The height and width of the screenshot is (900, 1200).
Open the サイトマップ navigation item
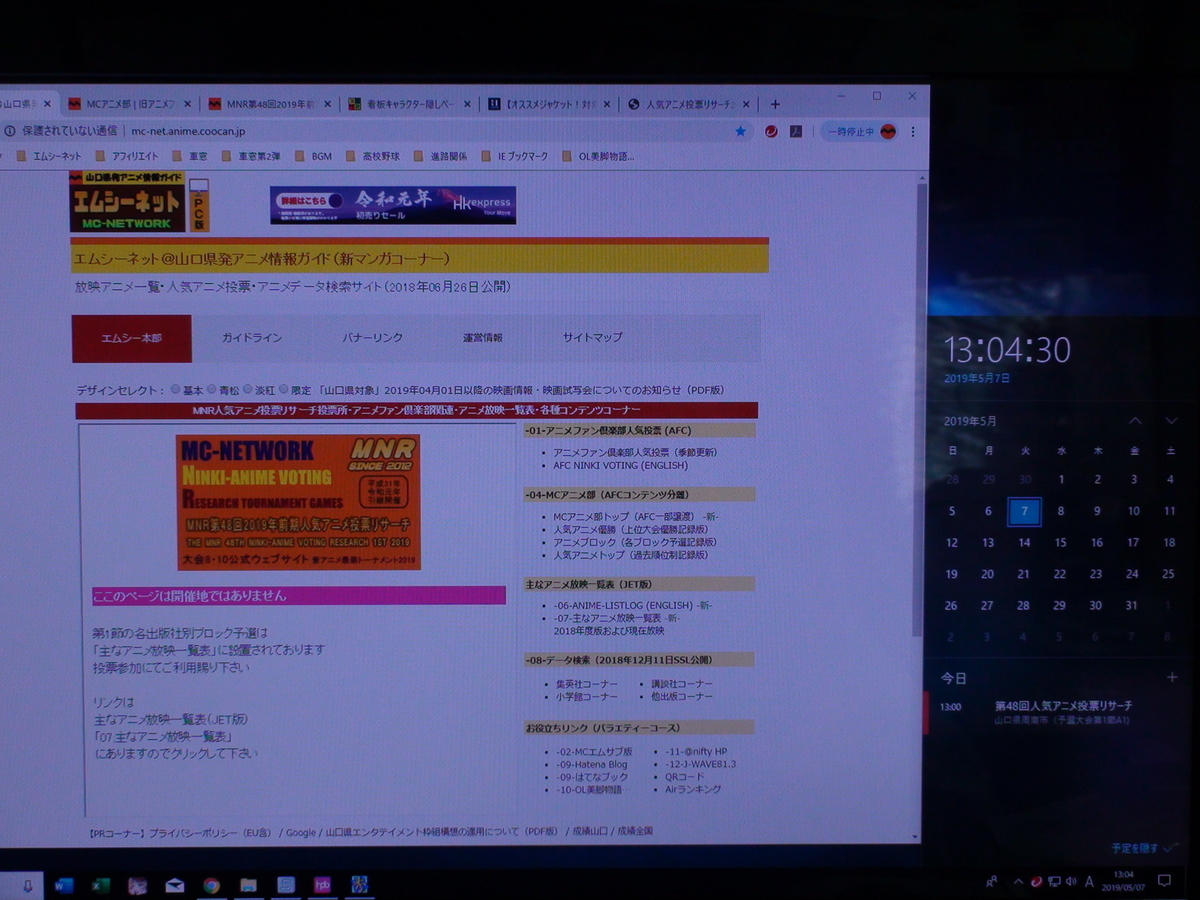click(x=592, y=338)
